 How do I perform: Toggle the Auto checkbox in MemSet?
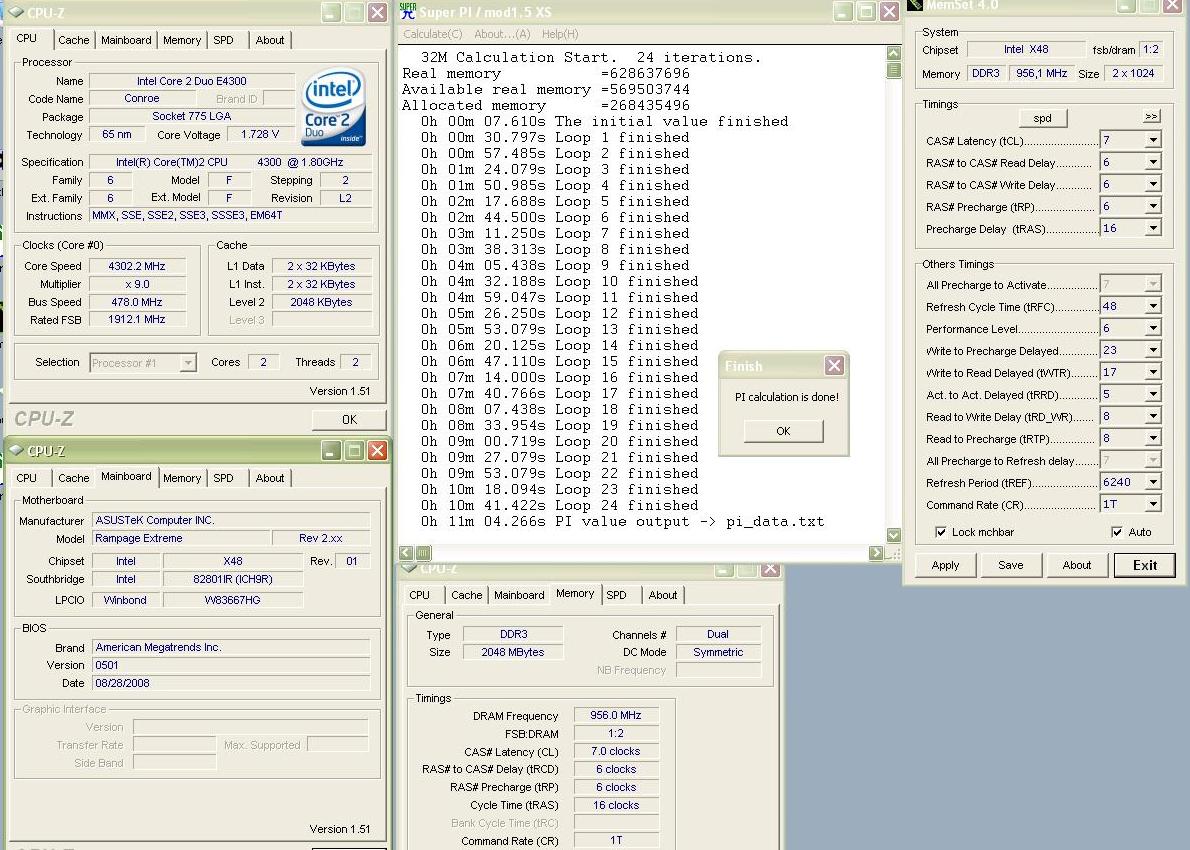coord(1116,532)
